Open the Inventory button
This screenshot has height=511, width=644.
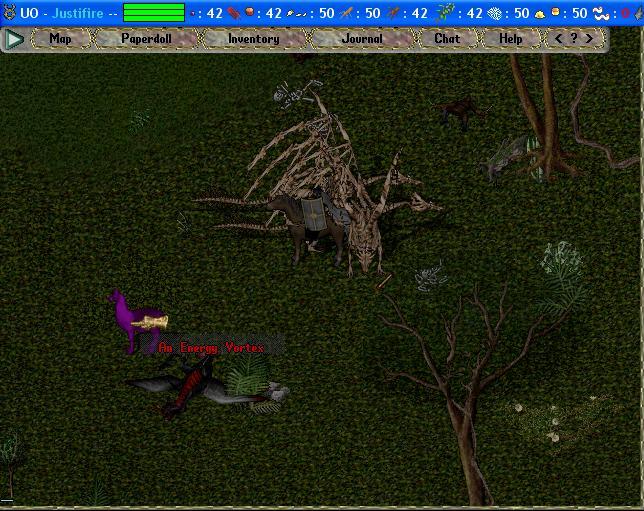point(254,39)
